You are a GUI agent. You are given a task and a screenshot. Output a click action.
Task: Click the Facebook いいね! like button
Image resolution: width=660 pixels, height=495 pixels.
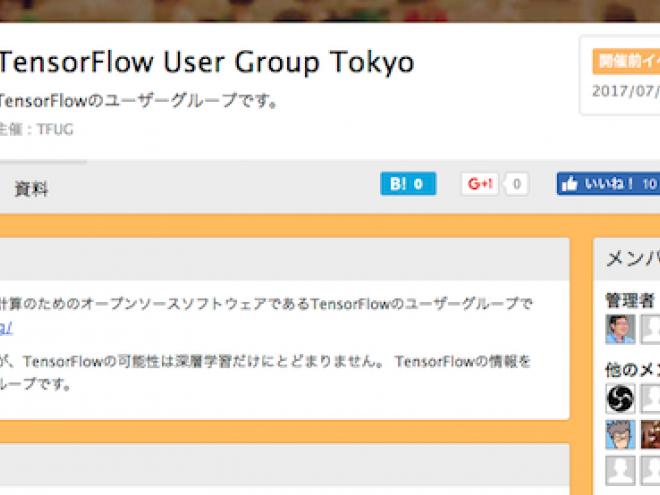[x=608, y=184]
